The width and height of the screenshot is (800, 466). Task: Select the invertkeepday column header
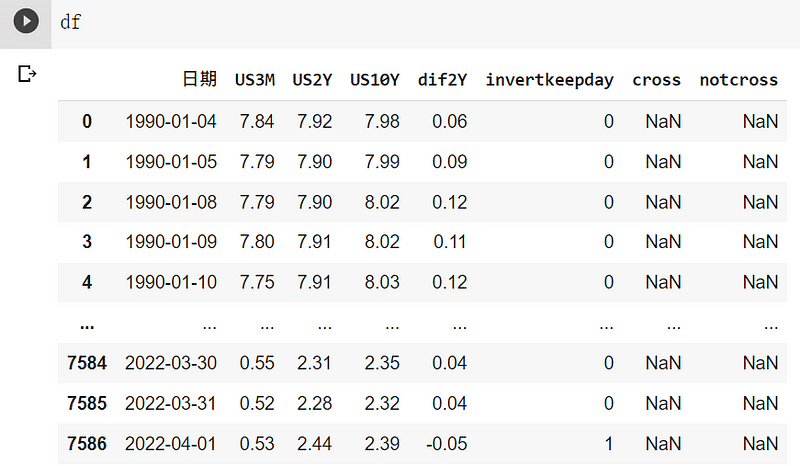549,80
